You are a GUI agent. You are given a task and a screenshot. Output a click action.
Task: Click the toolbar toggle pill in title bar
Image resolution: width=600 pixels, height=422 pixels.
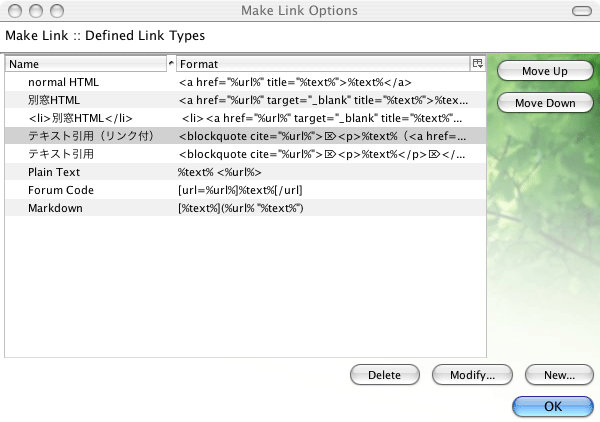click(578, 10)
